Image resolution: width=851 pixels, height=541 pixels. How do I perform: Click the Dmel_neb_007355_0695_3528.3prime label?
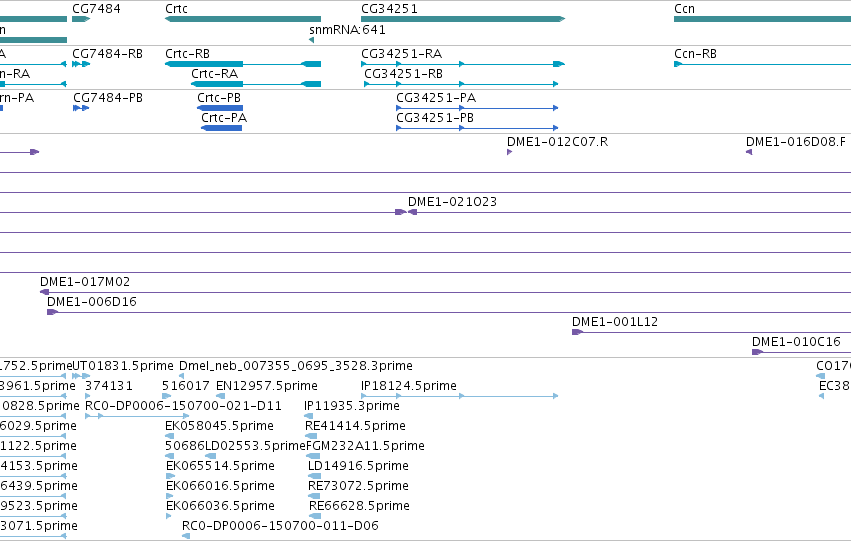[x=296, y=366]
